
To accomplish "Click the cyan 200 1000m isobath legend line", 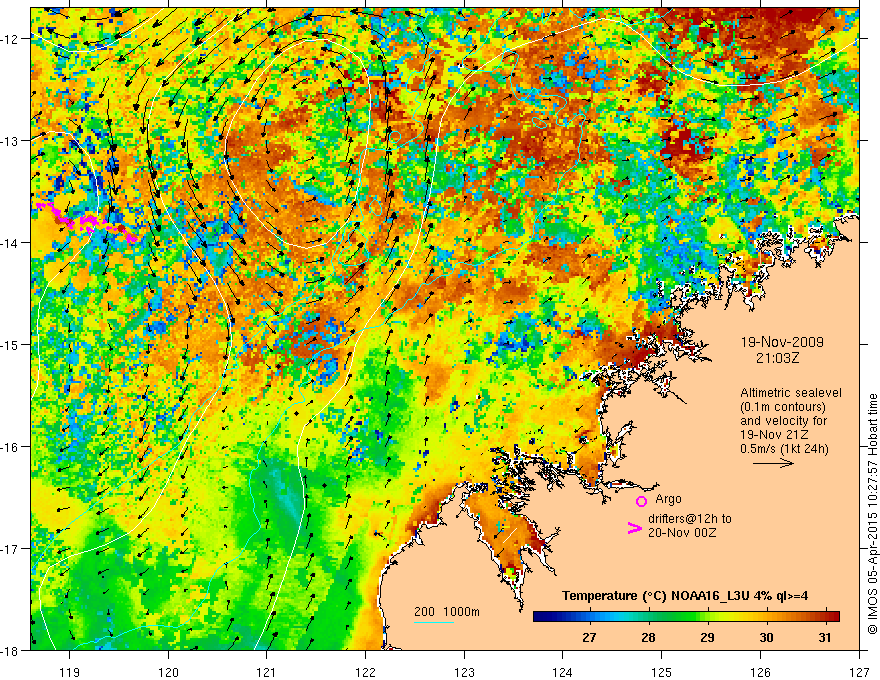I will [434, 623].
